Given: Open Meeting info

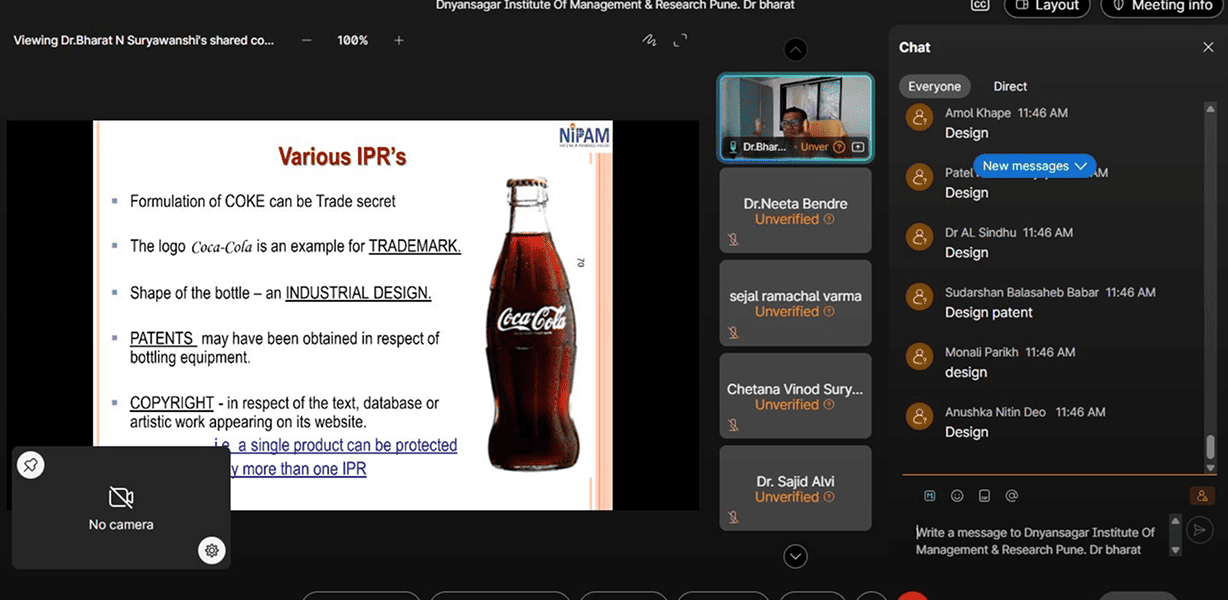Looking at the screenshot, I should (1161, 6).
